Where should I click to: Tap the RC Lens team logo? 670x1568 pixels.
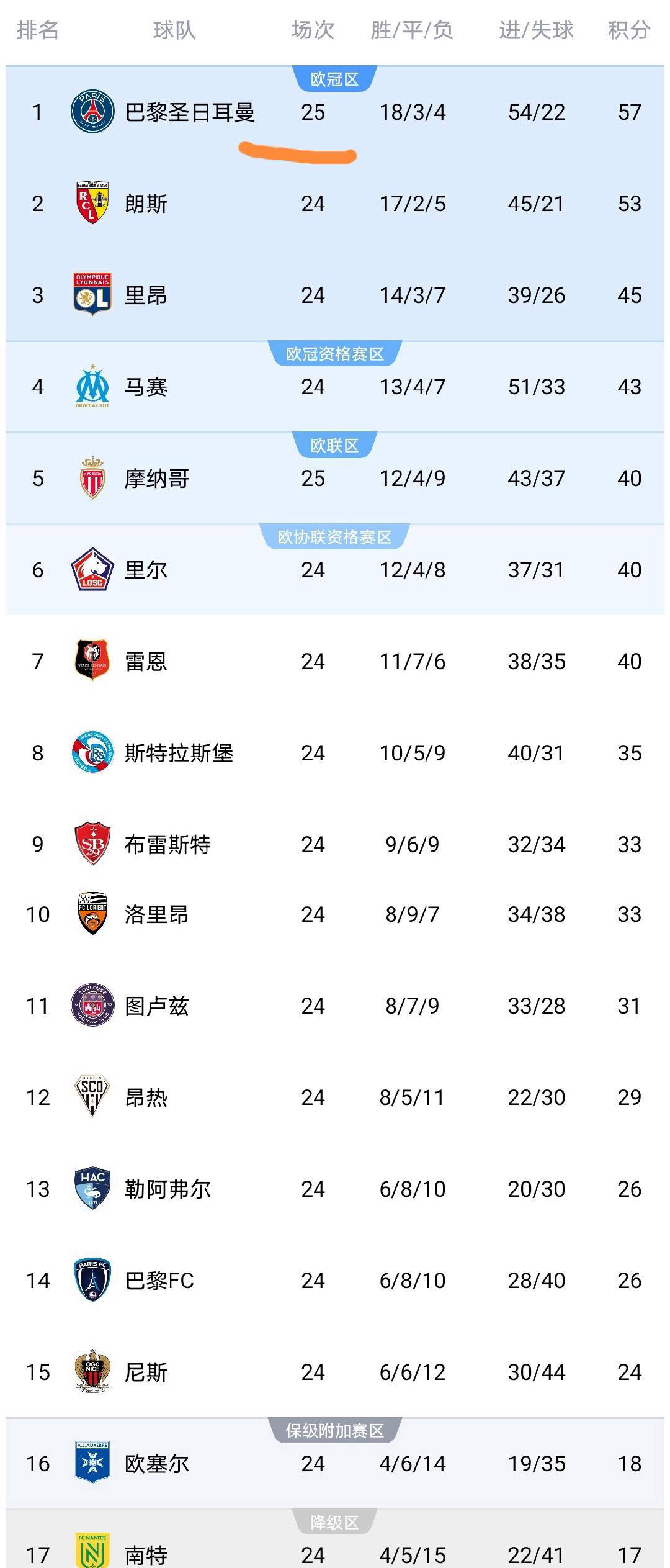pos(92,203)
